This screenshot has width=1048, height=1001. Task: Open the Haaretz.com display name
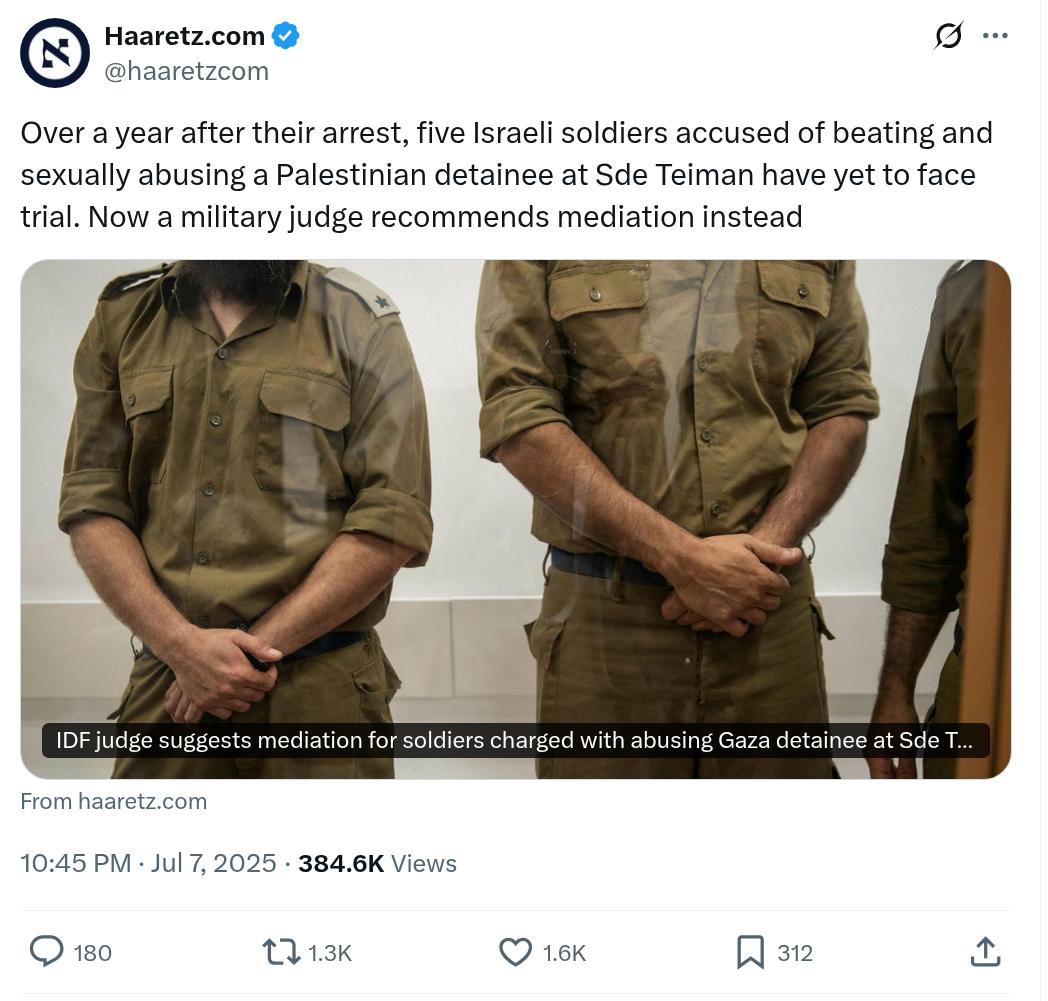184,36
